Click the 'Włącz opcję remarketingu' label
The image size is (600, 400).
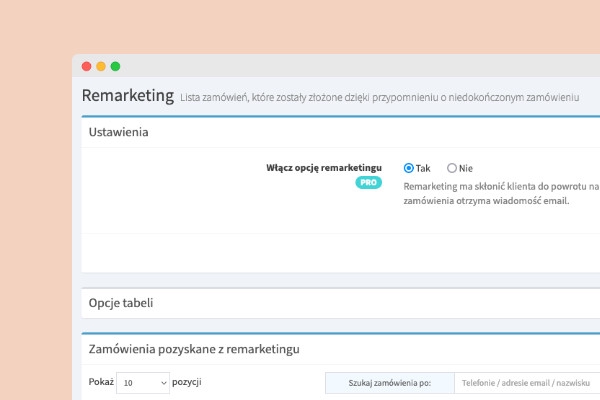coord(324,168)
